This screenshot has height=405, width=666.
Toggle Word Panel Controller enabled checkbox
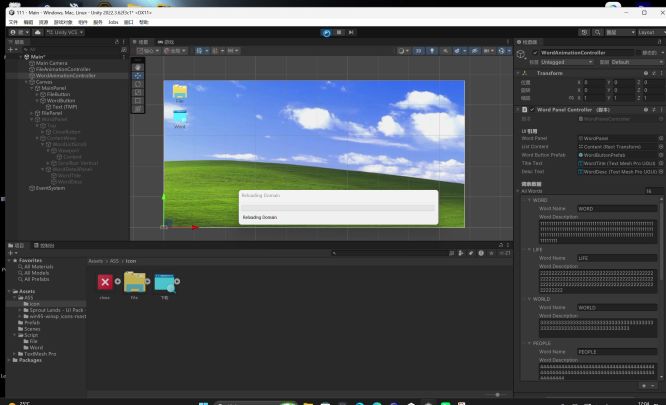click(x=532, y=110)
